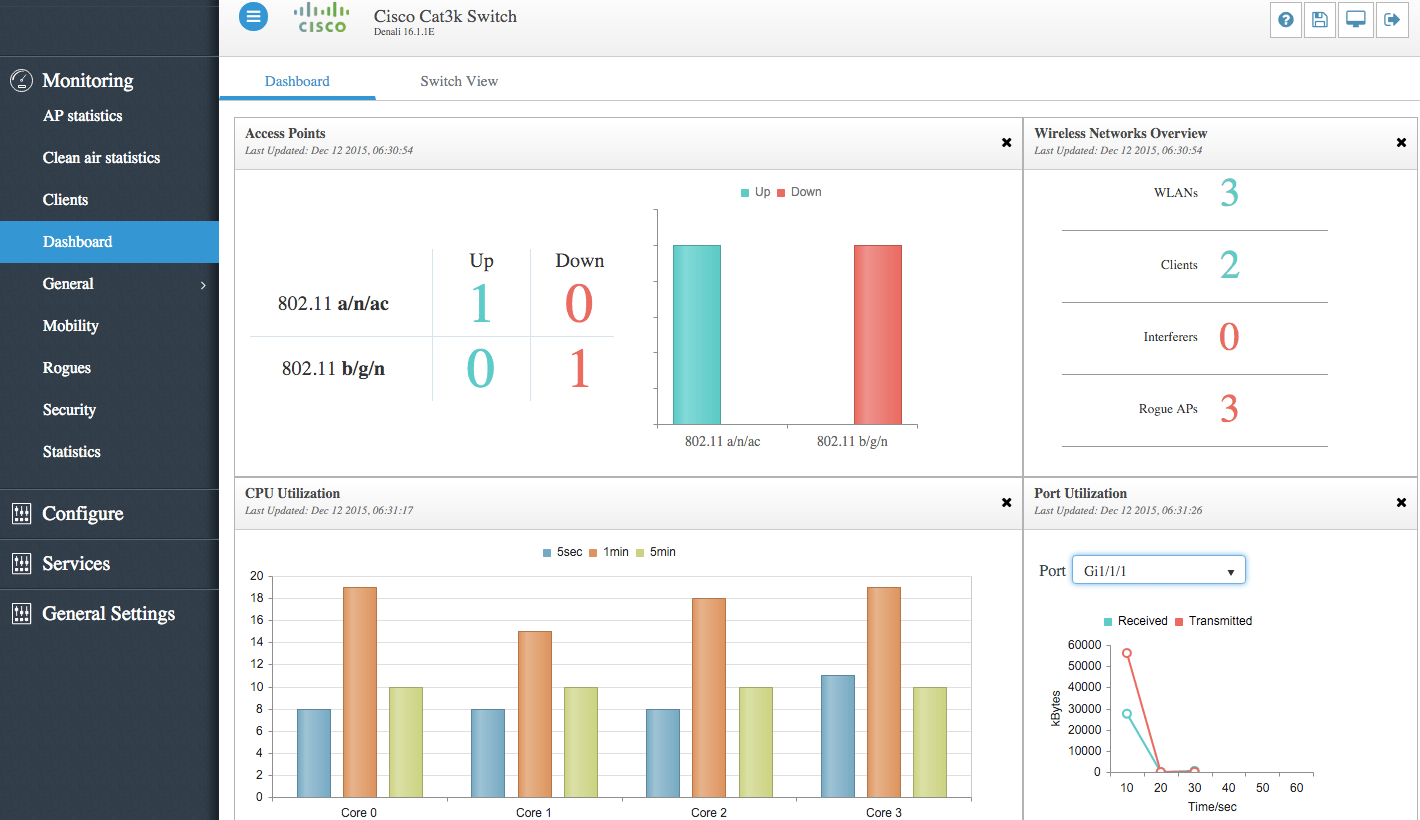Switch to the Switch View tab

(459, 81)
